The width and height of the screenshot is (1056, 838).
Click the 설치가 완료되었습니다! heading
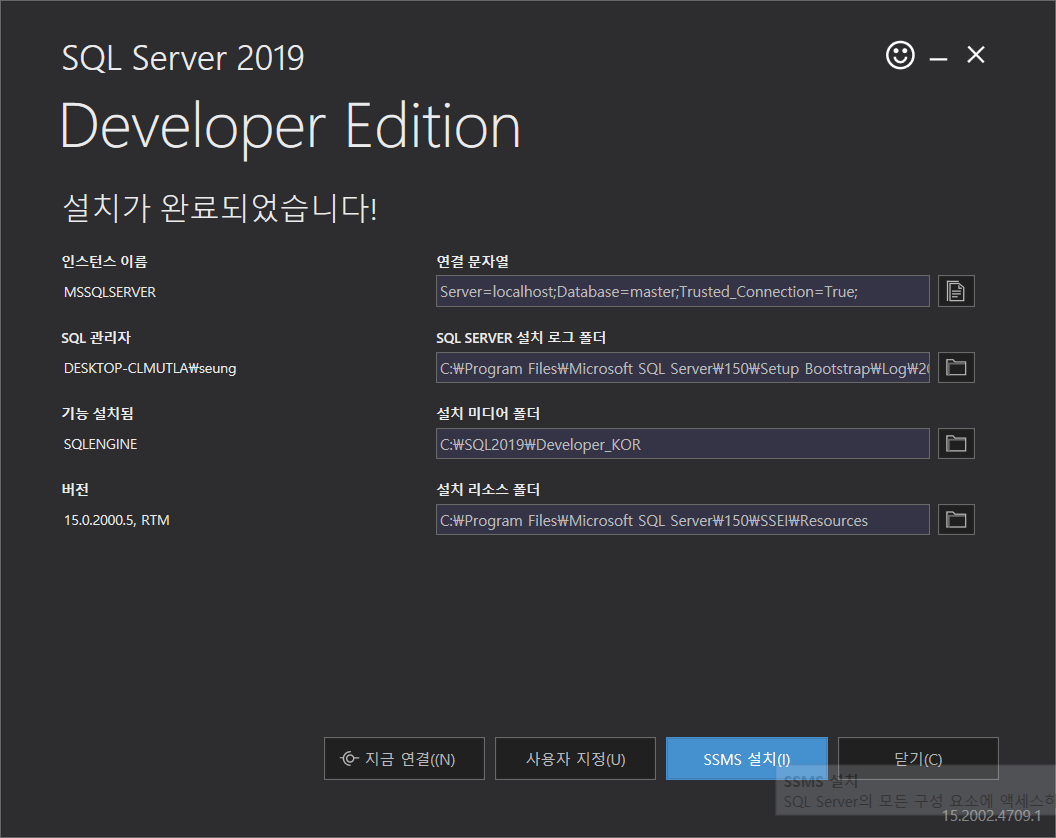coord(220,207)
